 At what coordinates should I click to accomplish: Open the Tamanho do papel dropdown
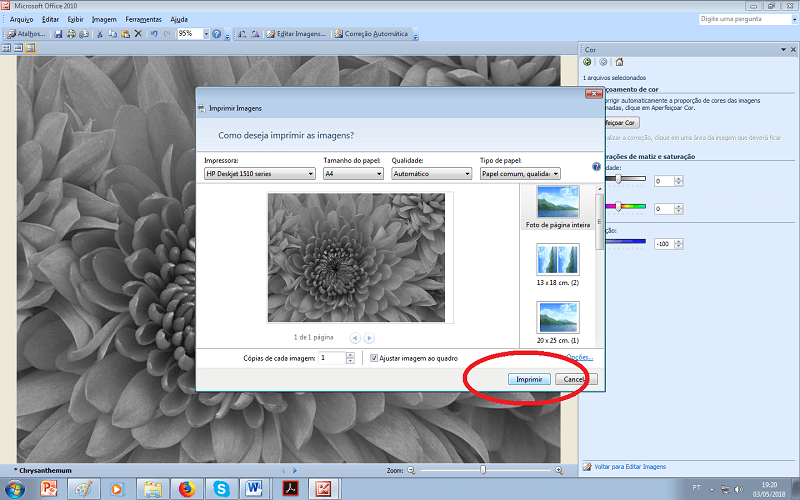(x=353, y=173)
